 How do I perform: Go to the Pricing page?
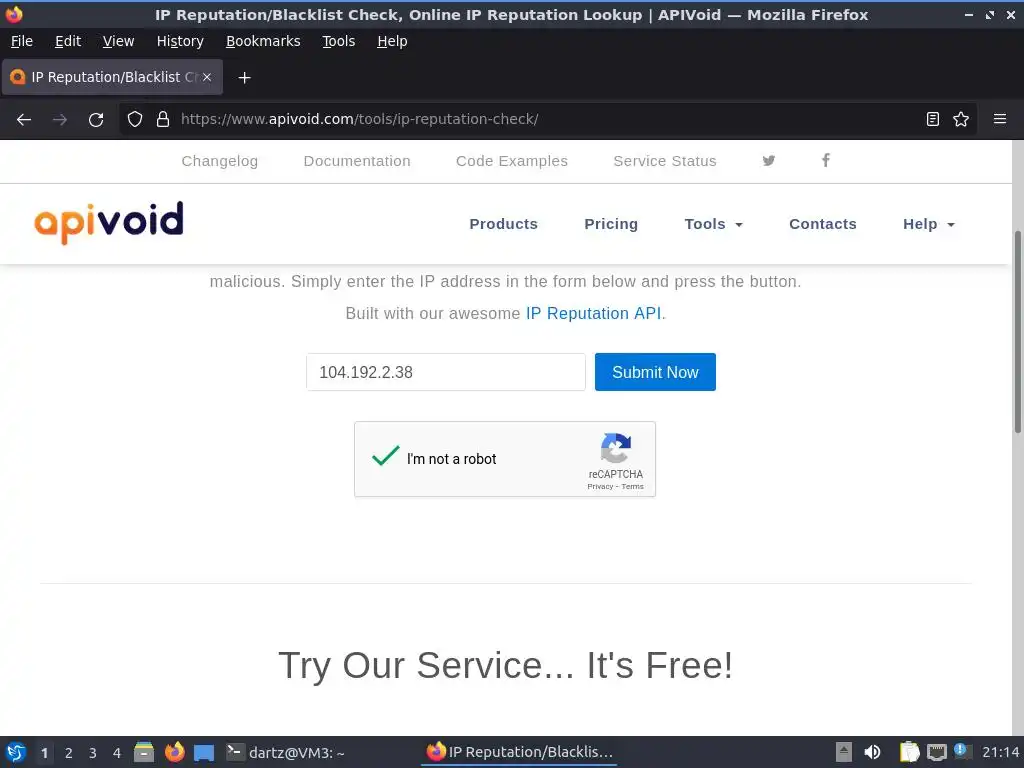[x=611, y=224]
